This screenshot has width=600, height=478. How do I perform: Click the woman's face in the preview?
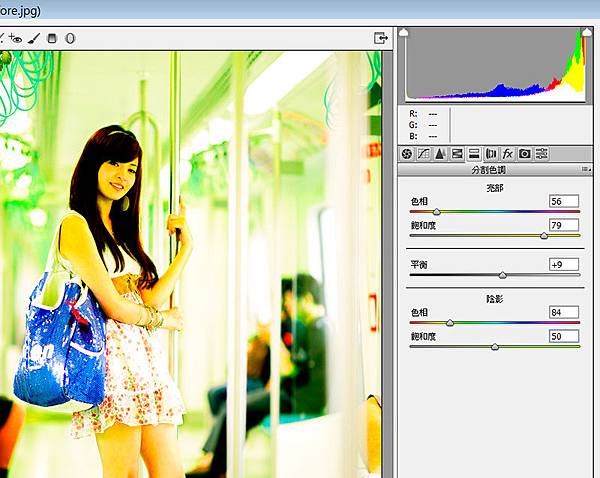(x=118, y=178)
